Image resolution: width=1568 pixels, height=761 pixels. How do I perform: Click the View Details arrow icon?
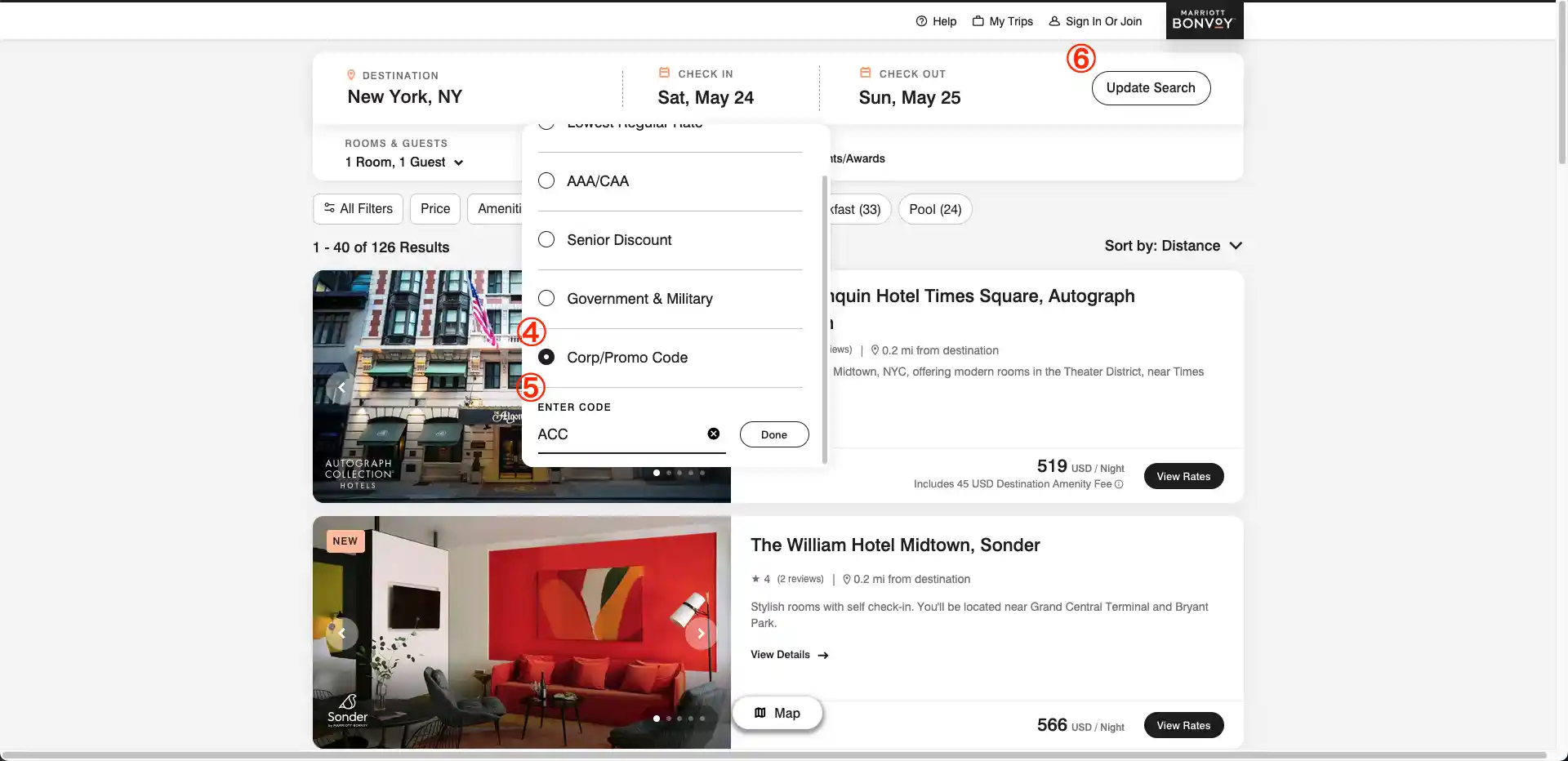click(x=823, y=655)
